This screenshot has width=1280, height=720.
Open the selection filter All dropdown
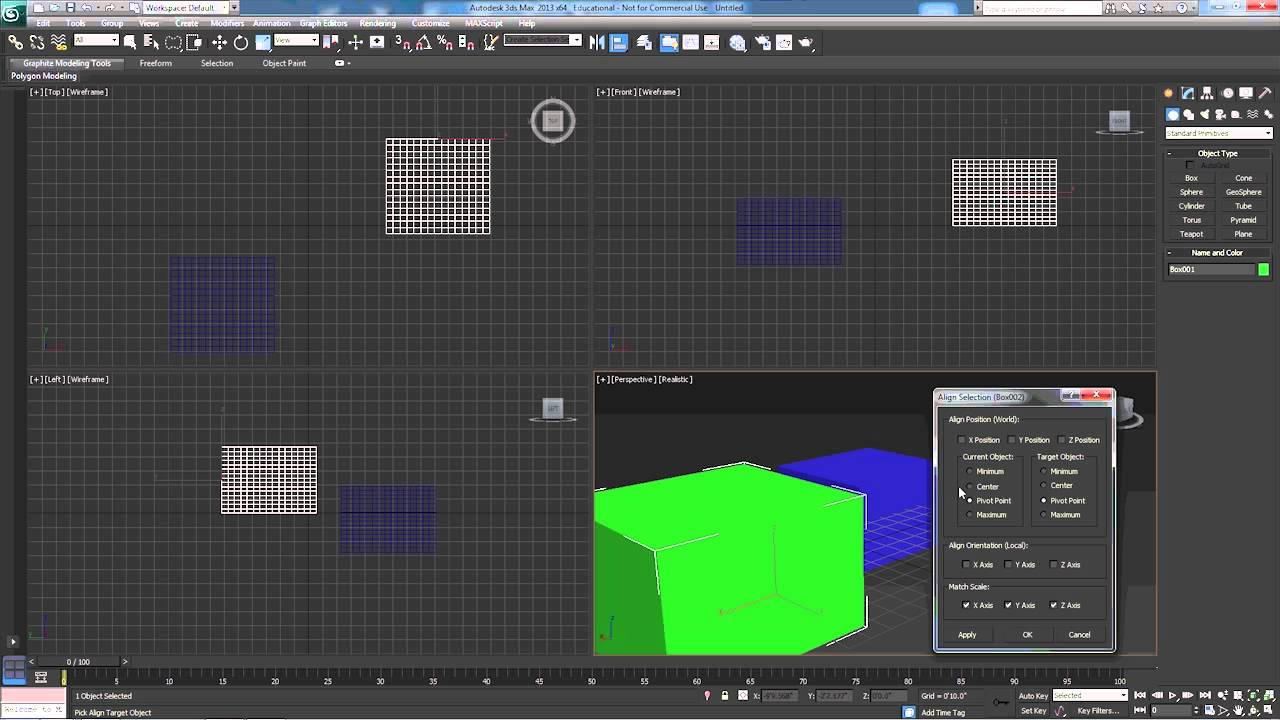[x=96, y=41]
